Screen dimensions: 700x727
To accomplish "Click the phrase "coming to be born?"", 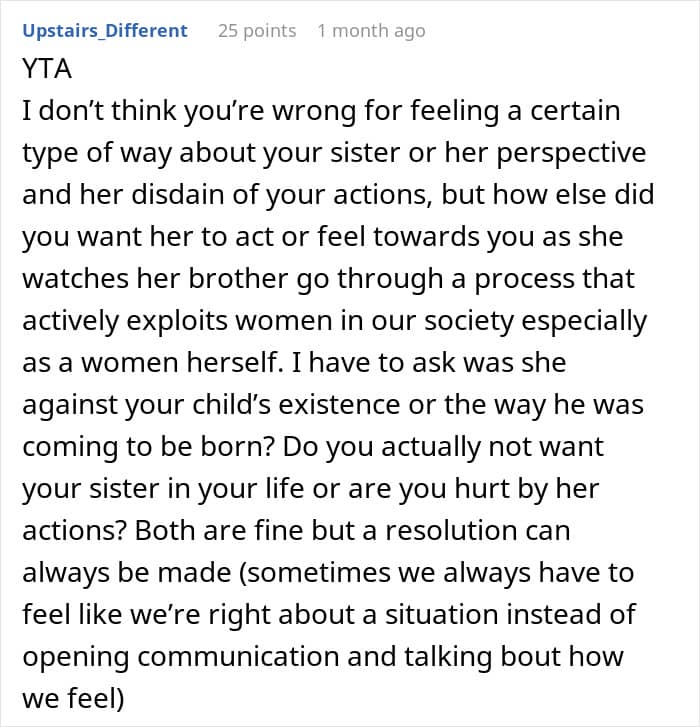I will click(148, 447).
